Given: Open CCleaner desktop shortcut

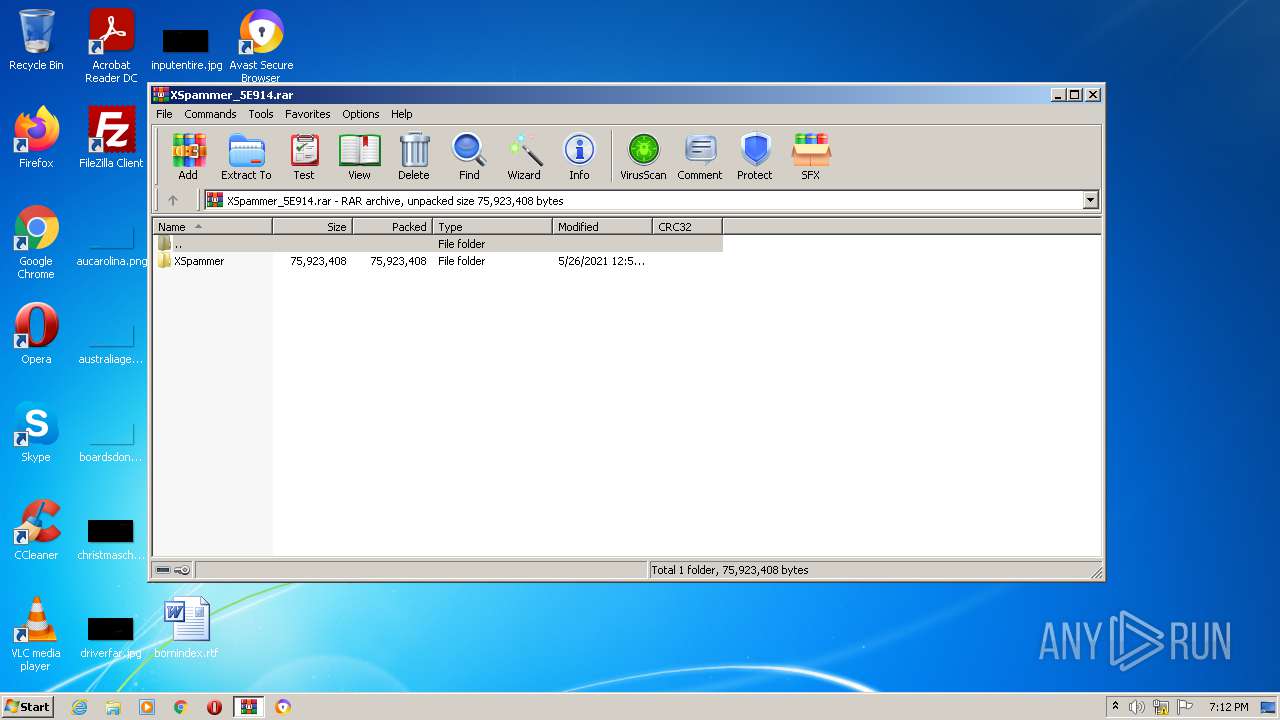Looking at the screenshot, I should coord(36,530).
